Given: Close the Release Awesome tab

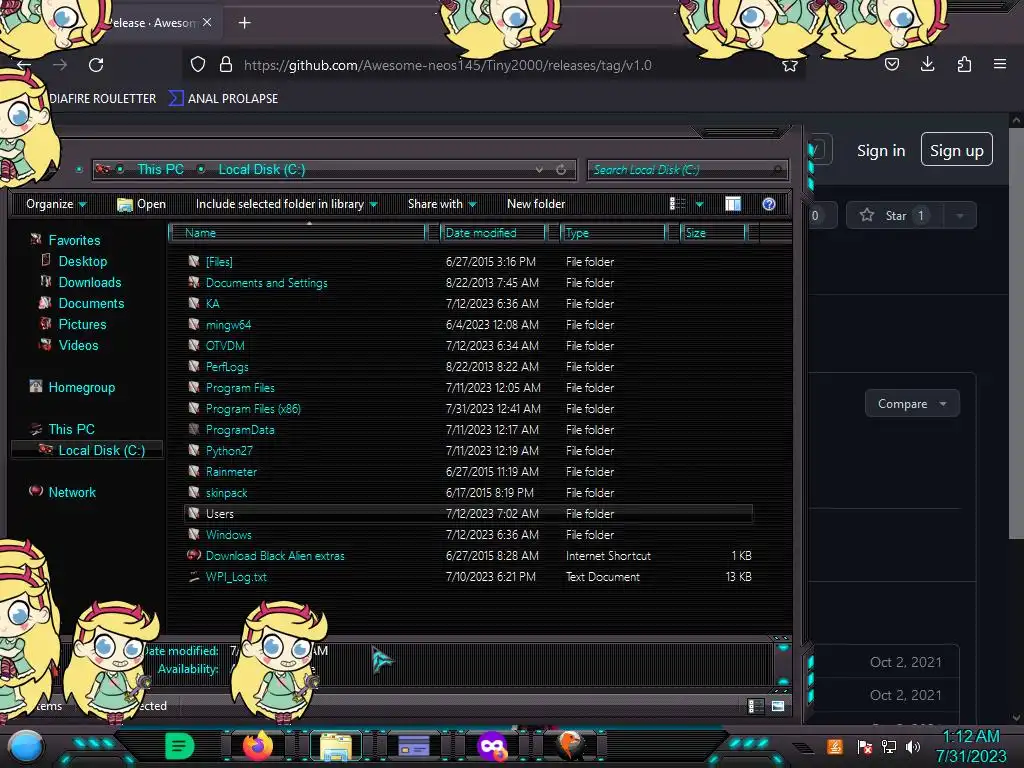Looking at the screenshot, I should pyautogui.click(x=207, y=22).
